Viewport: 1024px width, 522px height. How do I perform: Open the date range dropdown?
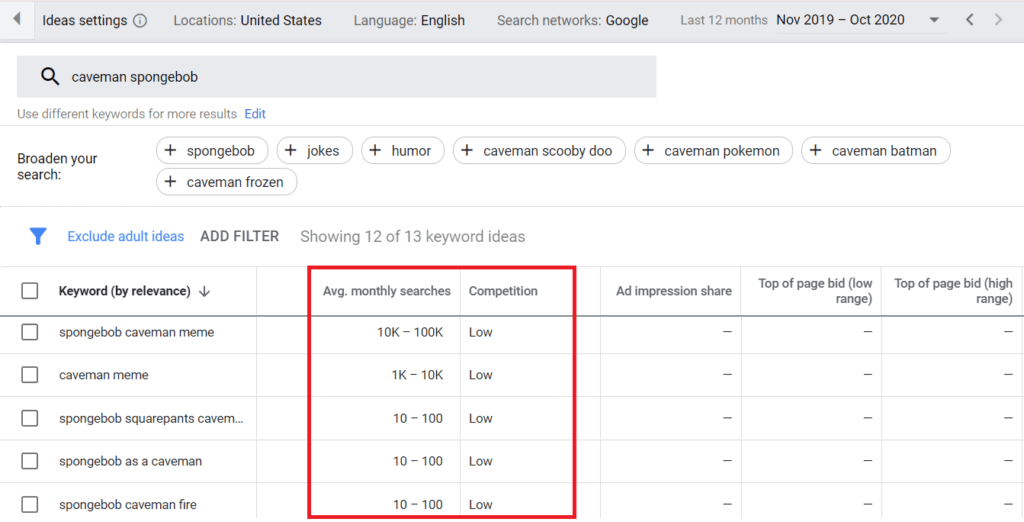click(934, 20)
